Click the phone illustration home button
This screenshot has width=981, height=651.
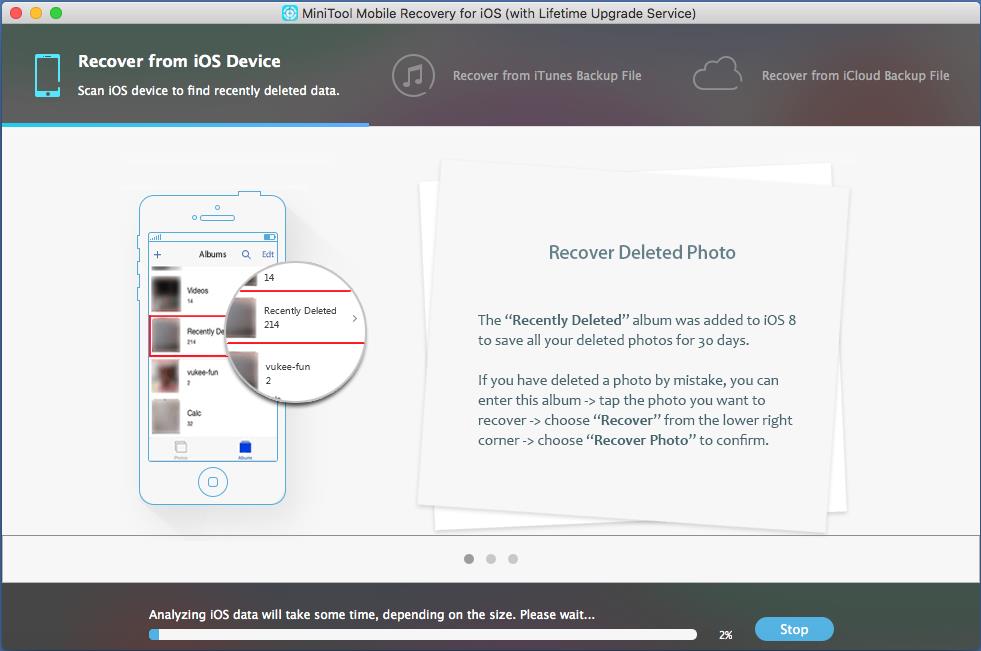(213, 482)
